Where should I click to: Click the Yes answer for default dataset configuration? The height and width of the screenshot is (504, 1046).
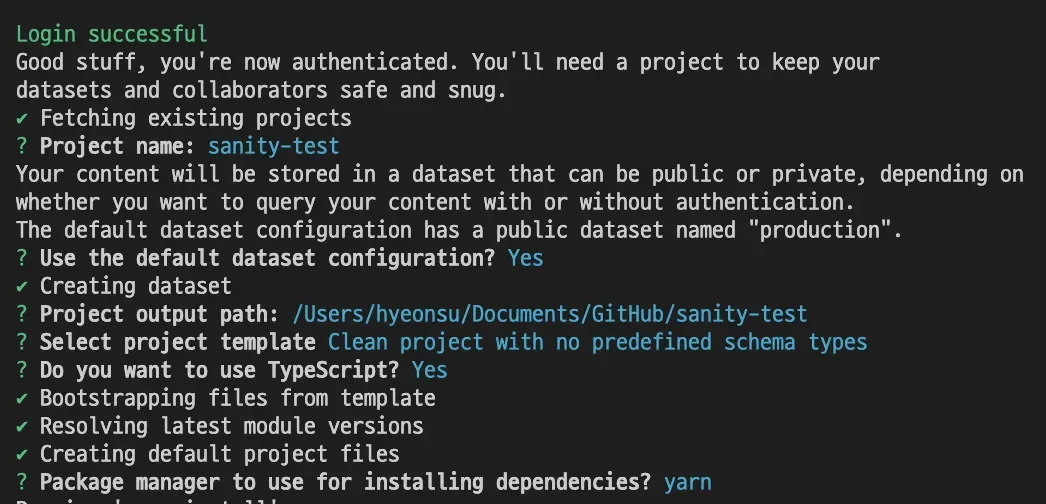[x=525, y=258]
